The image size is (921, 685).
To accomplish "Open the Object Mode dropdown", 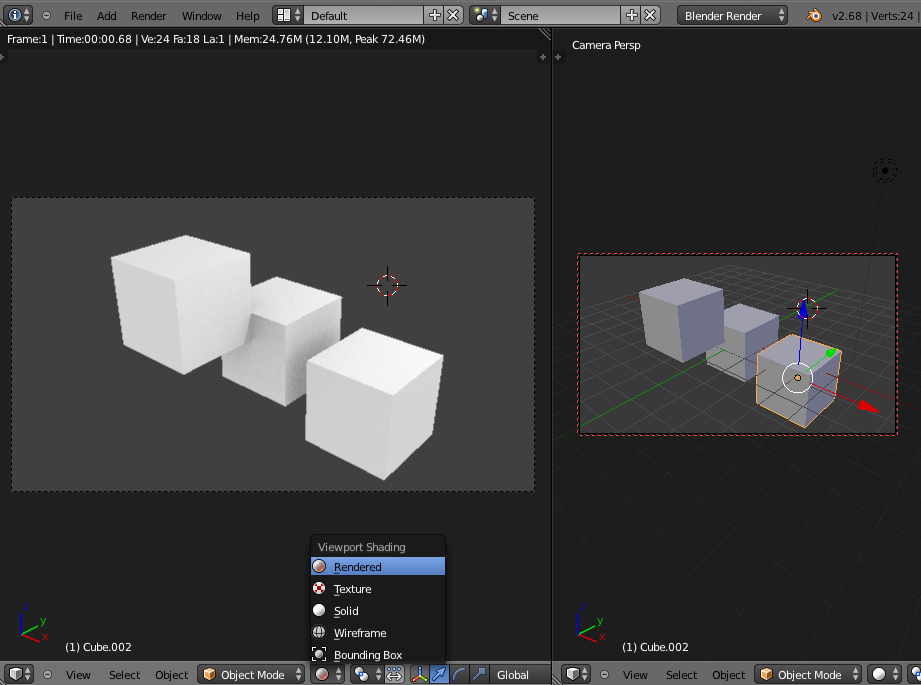I will pos(250,674).
